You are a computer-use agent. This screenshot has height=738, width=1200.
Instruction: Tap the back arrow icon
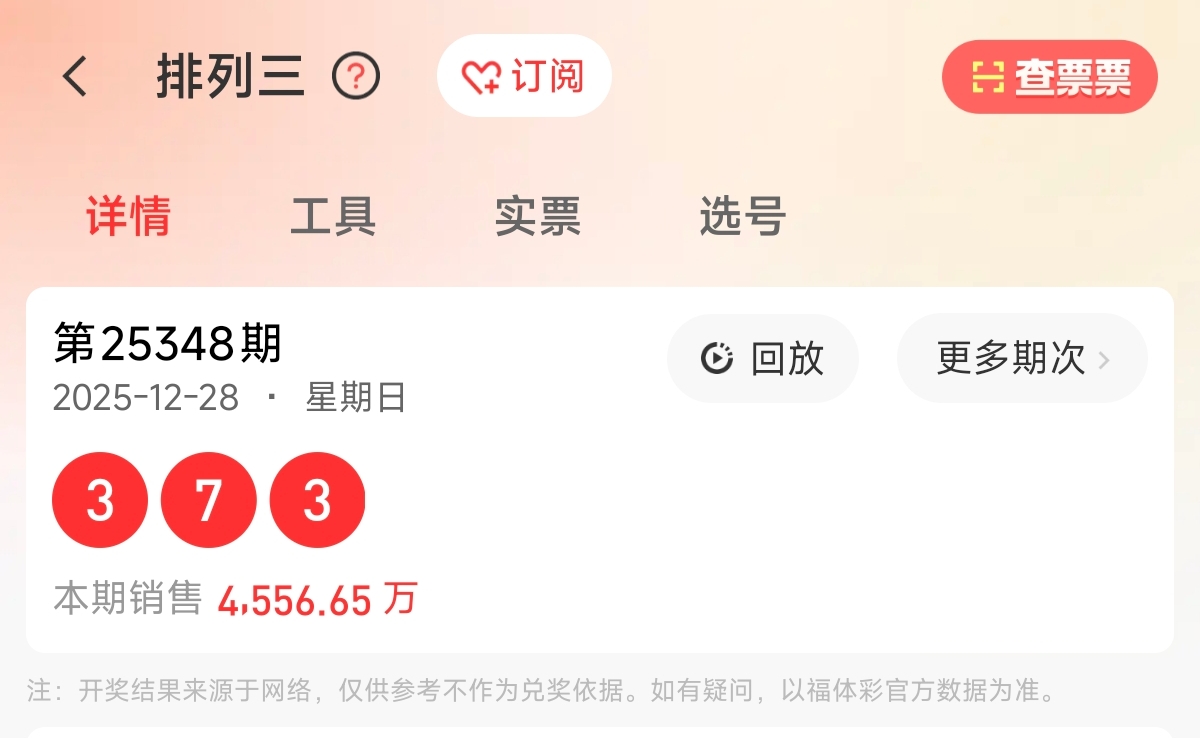(x=75, y=77)
